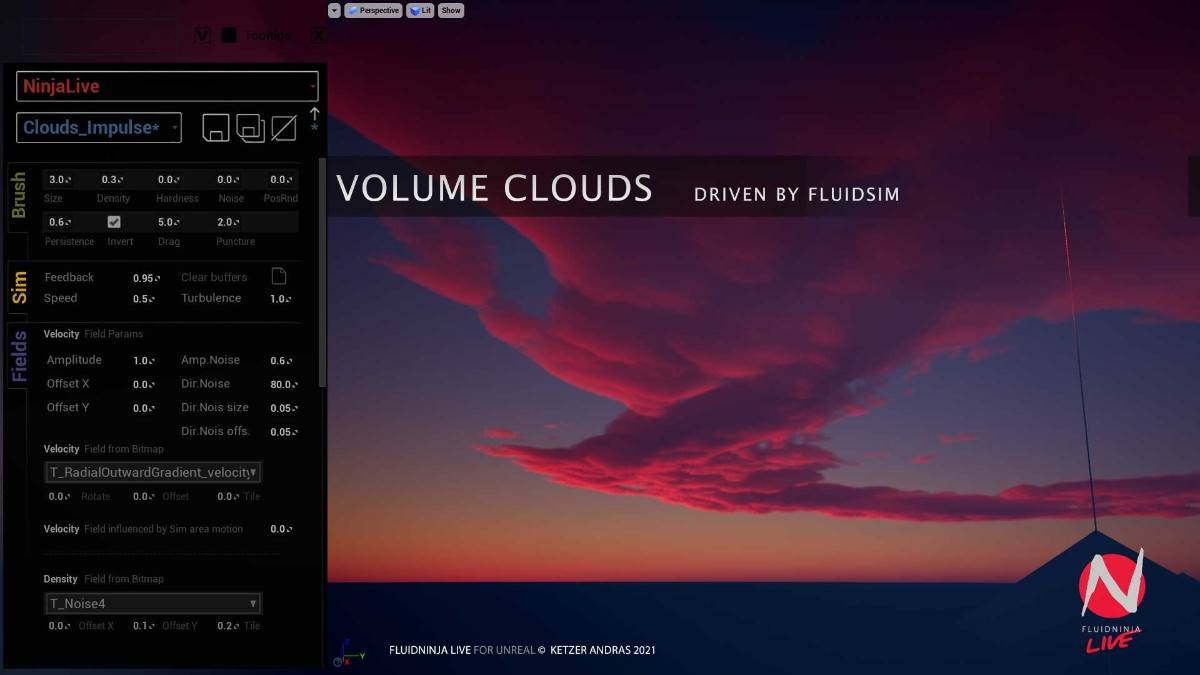Open T_RadialOutwardGradient_velocity bitmap dropdown
1200x675 pixels.
click(x=154, y=472)
